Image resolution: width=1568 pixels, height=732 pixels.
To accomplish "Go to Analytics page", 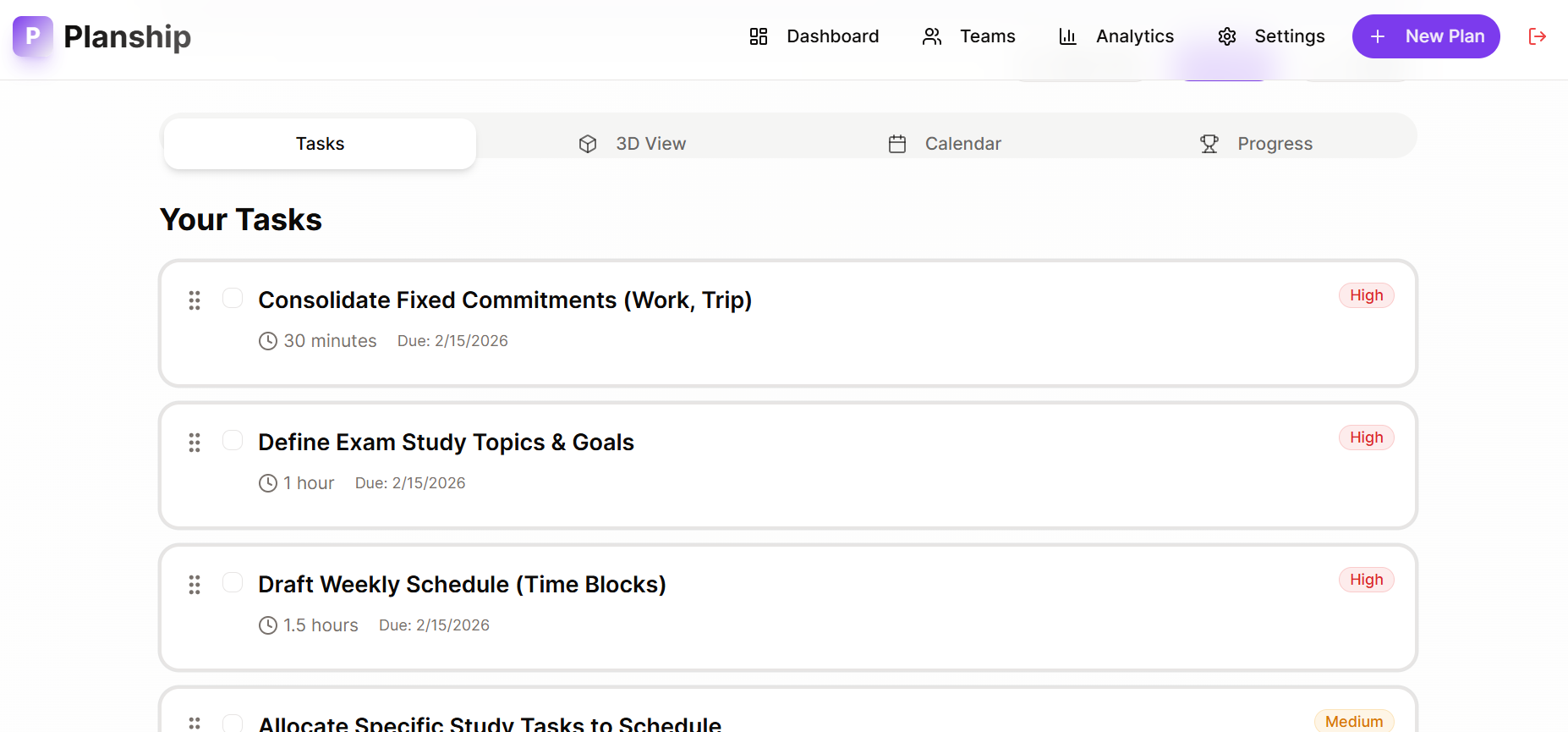I will point(1134,36).
